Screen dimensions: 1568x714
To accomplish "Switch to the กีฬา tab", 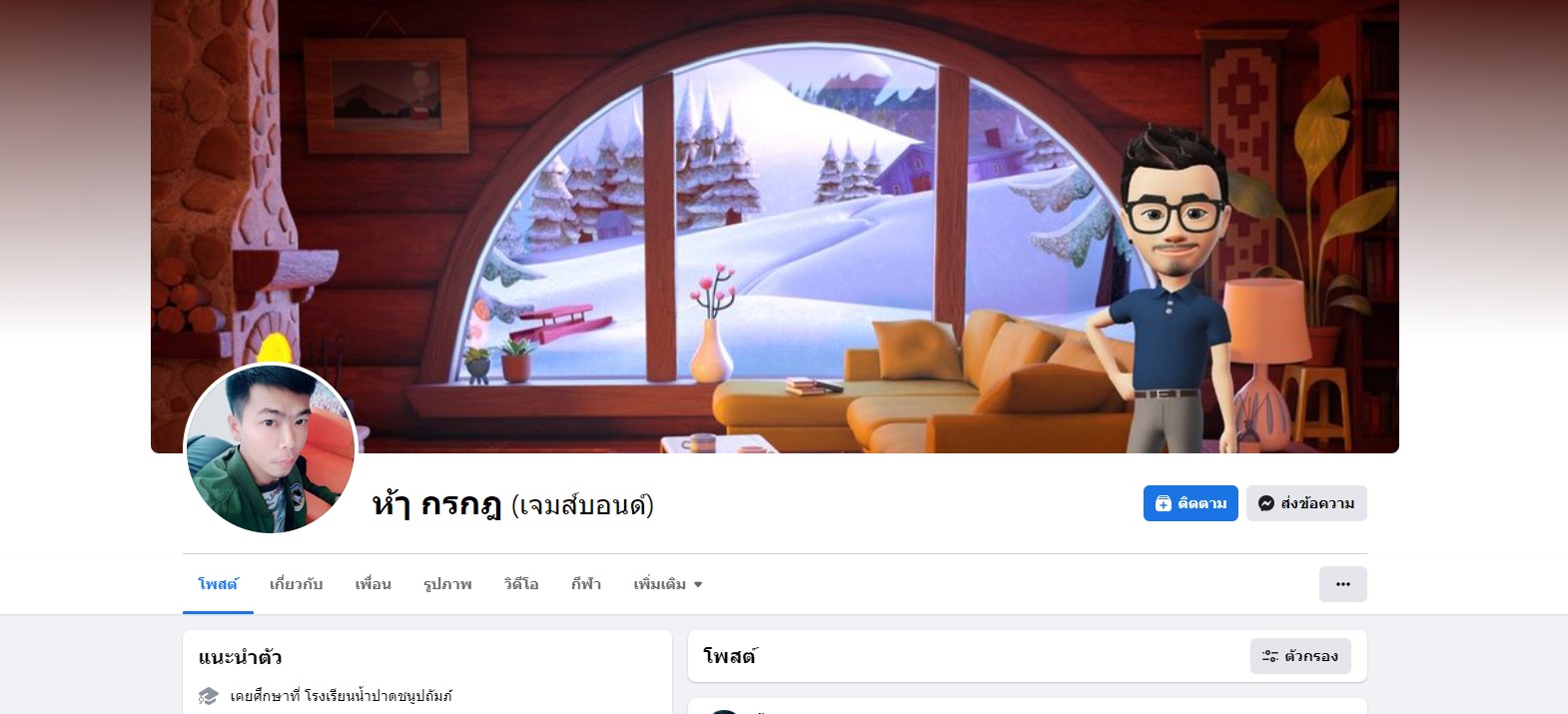I will [x=586, y=584].
